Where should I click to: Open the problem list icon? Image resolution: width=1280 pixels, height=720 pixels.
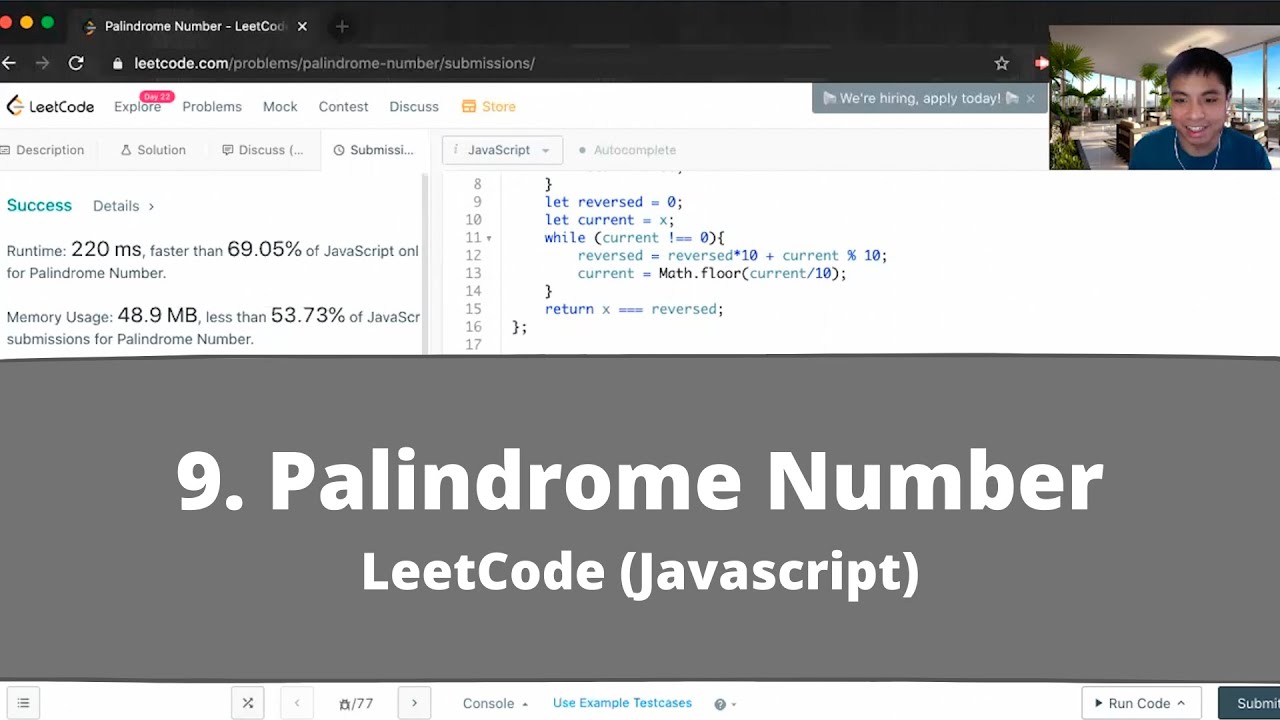(23, 703)
